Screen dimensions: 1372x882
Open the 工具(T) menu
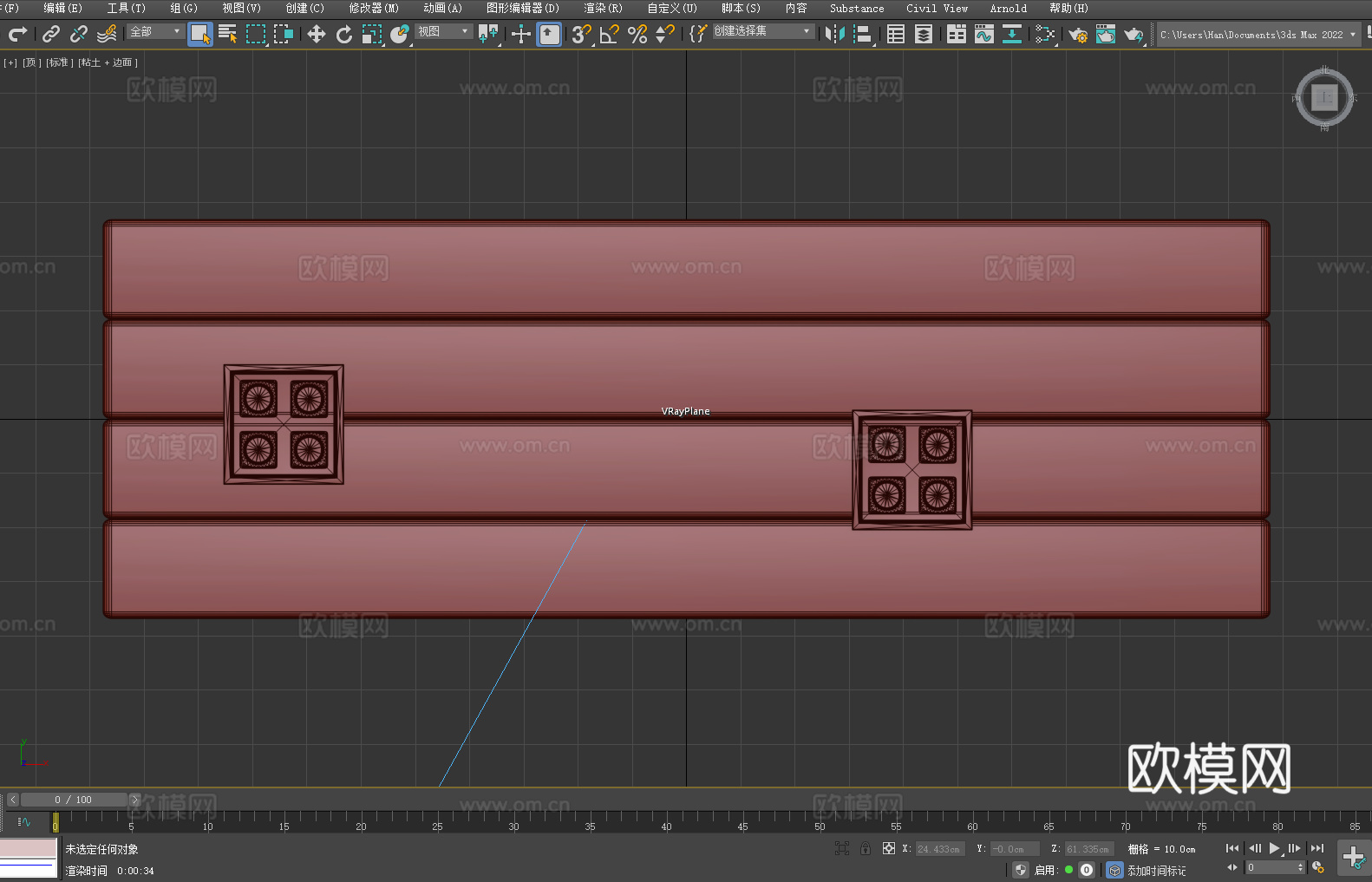pos(126,8)
